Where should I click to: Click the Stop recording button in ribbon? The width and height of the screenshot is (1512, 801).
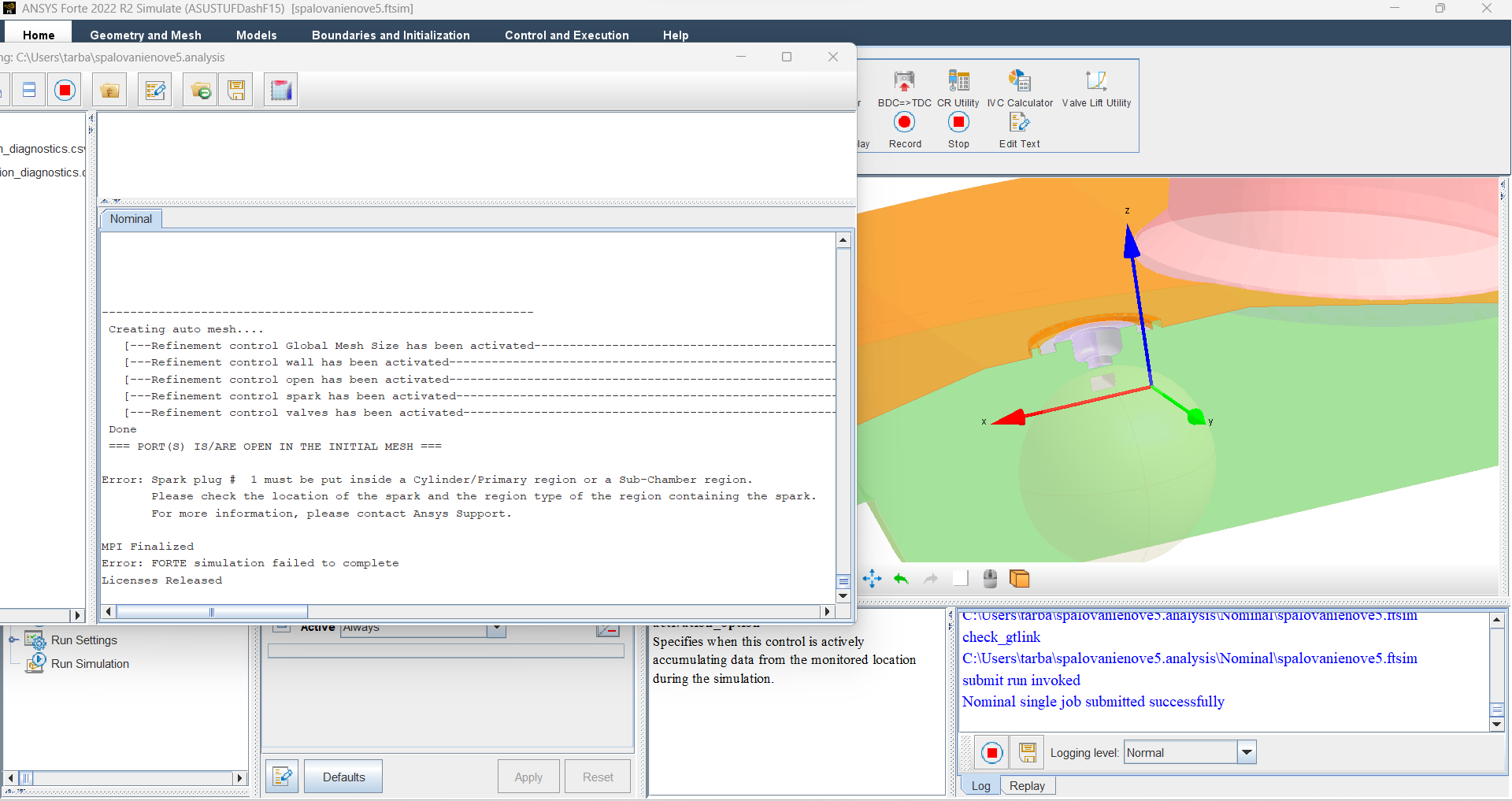[958, 130]
